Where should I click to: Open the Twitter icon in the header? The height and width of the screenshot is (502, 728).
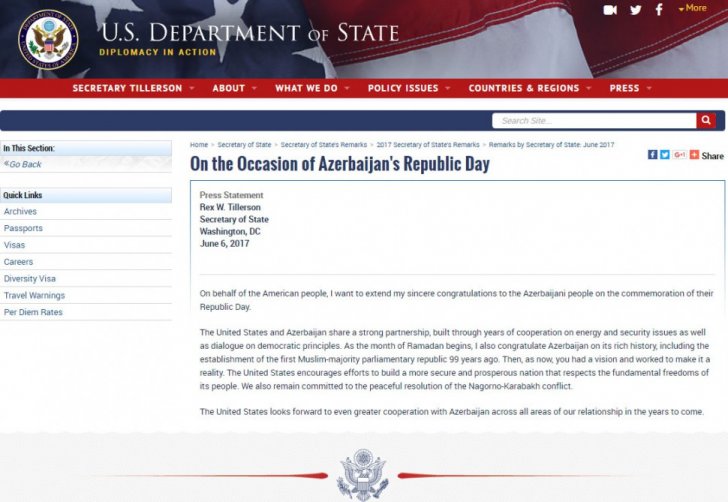tap(636, 10)
